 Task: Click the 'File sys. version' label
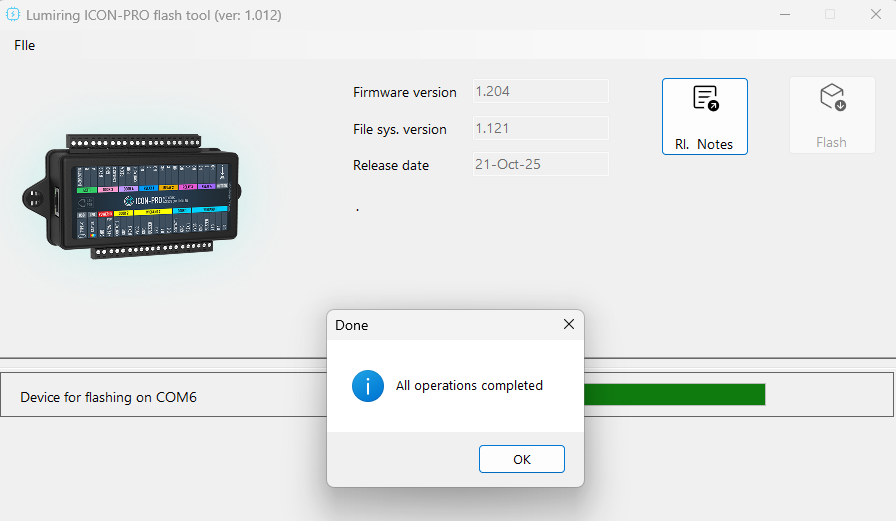coord(399,129)
